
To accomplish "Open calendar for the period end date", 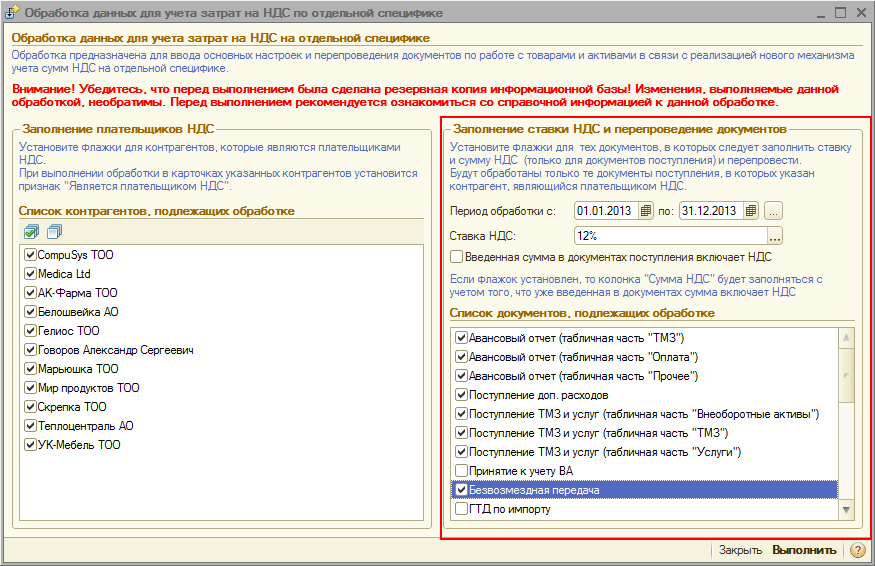I will pos(751,211).
